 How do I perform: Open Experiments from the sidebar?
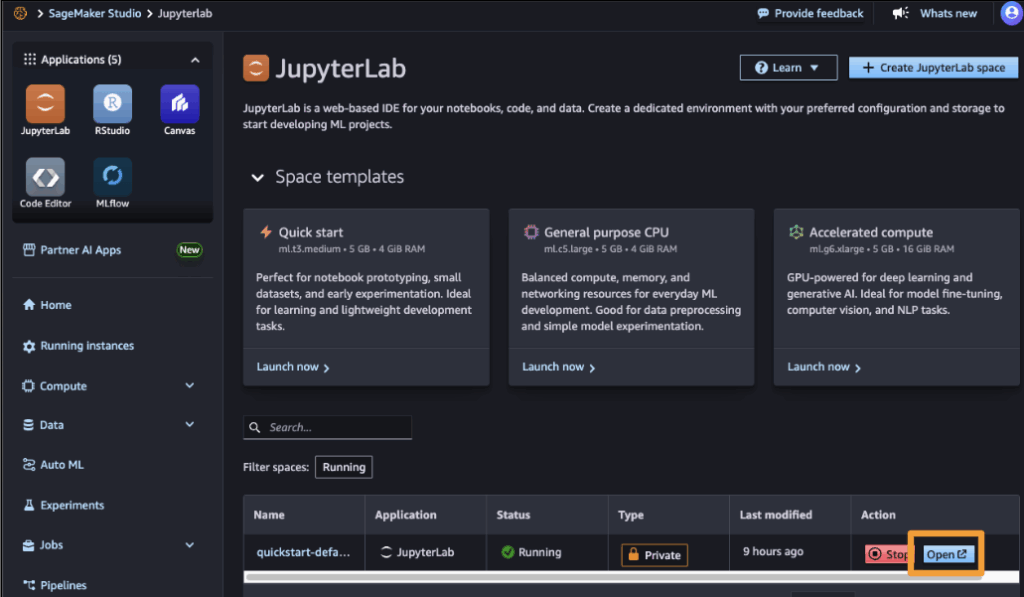click(72, 506)
